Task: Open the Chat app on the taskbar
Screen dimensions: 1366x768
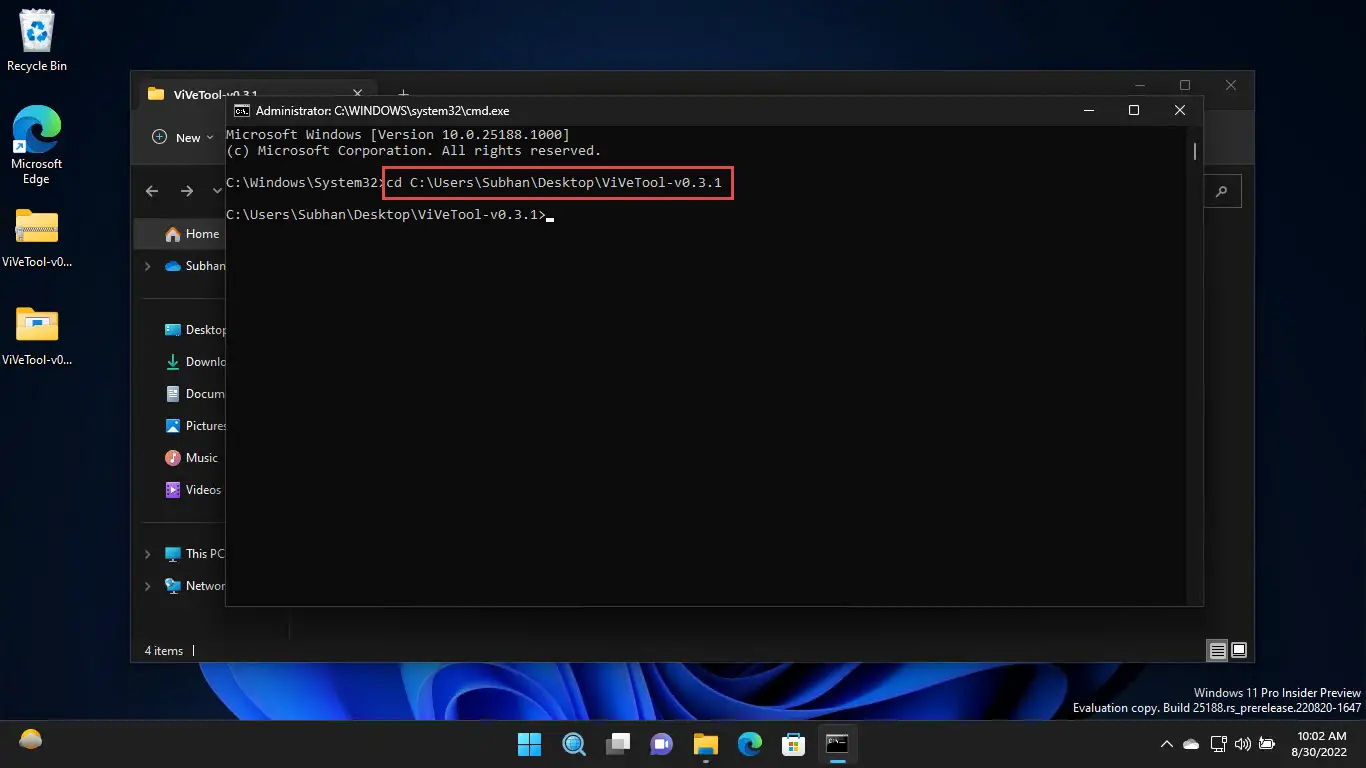Action: pyautogui.click(x=662, y=744)
